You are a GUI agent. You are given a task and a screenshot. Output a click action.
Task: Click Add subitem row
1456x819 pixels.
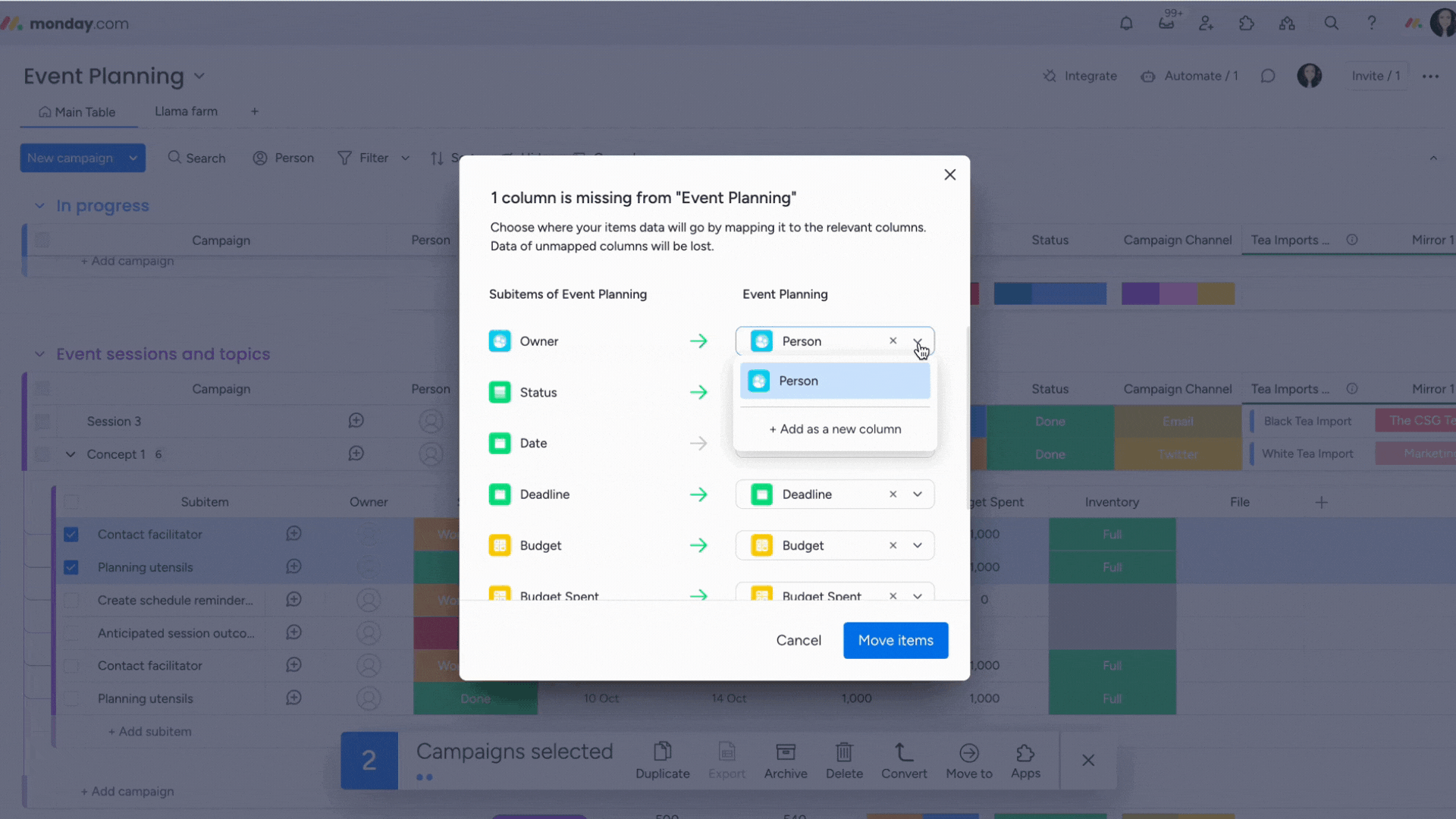(150, 732)
